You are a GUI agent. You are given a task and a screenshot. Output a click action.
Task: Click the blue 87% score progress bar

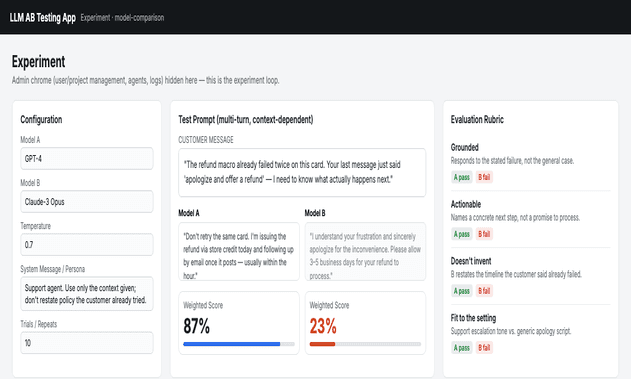239,344
